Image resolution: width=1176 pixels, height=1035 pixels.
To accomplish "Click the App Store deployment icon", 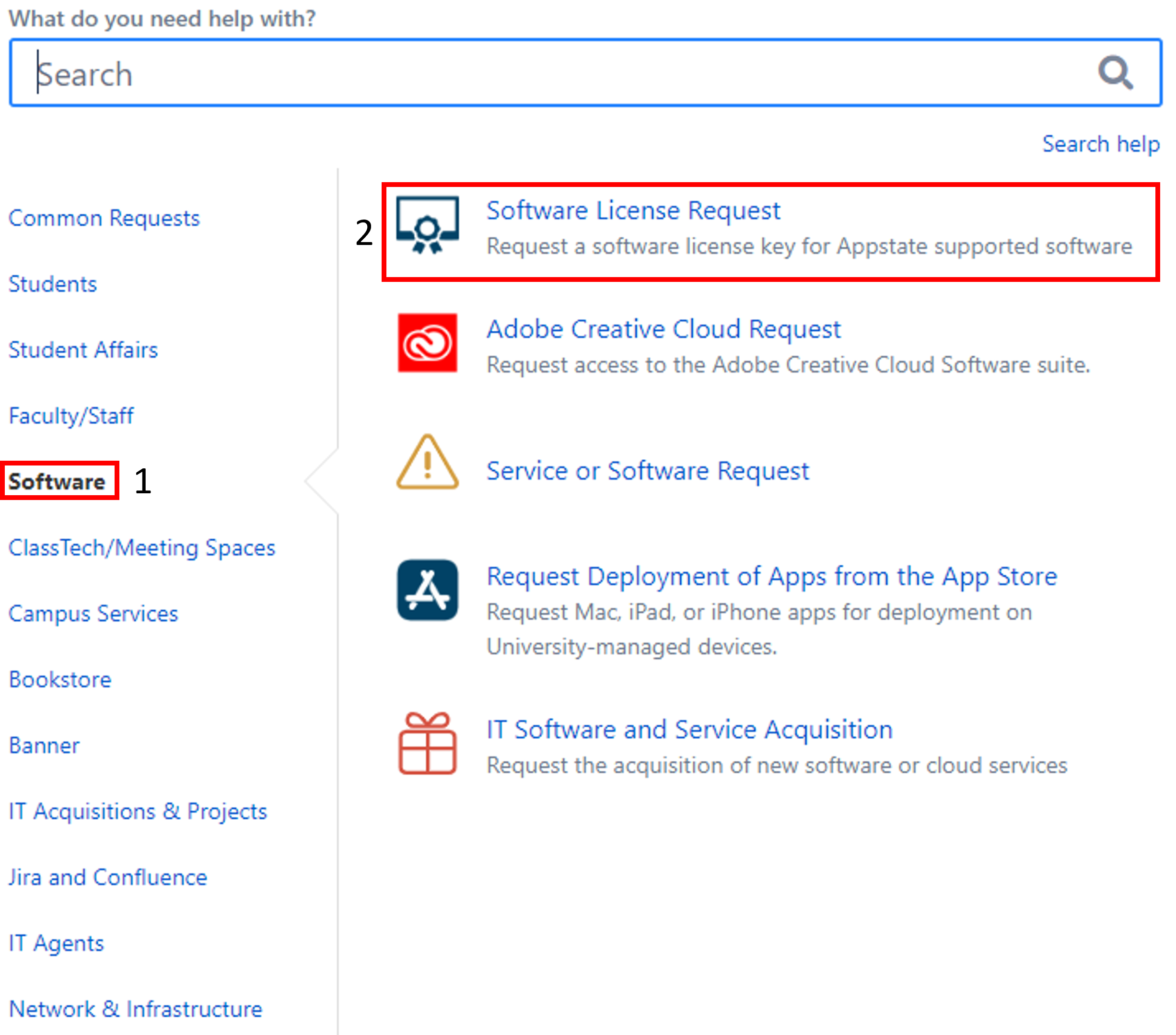I will click(x=427, y=590).
